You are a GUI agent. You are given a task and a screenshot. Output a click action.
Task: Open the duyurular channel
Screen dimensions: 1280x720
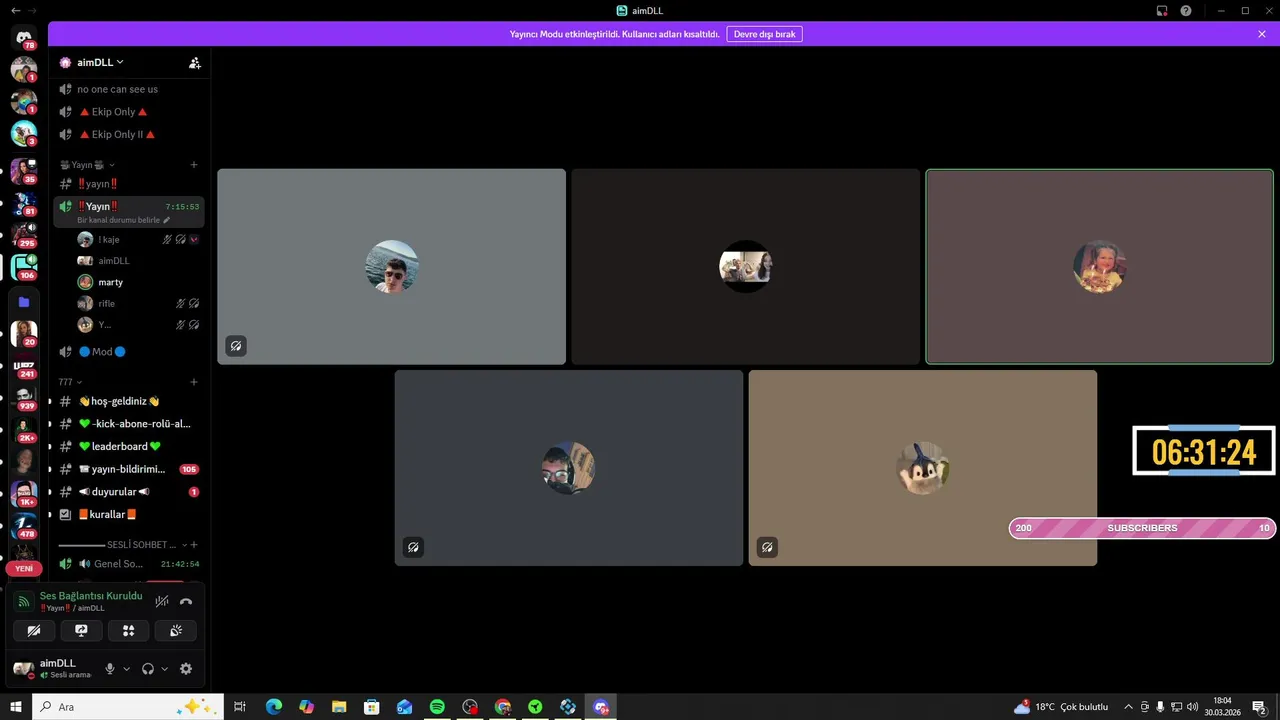point(129,492)
